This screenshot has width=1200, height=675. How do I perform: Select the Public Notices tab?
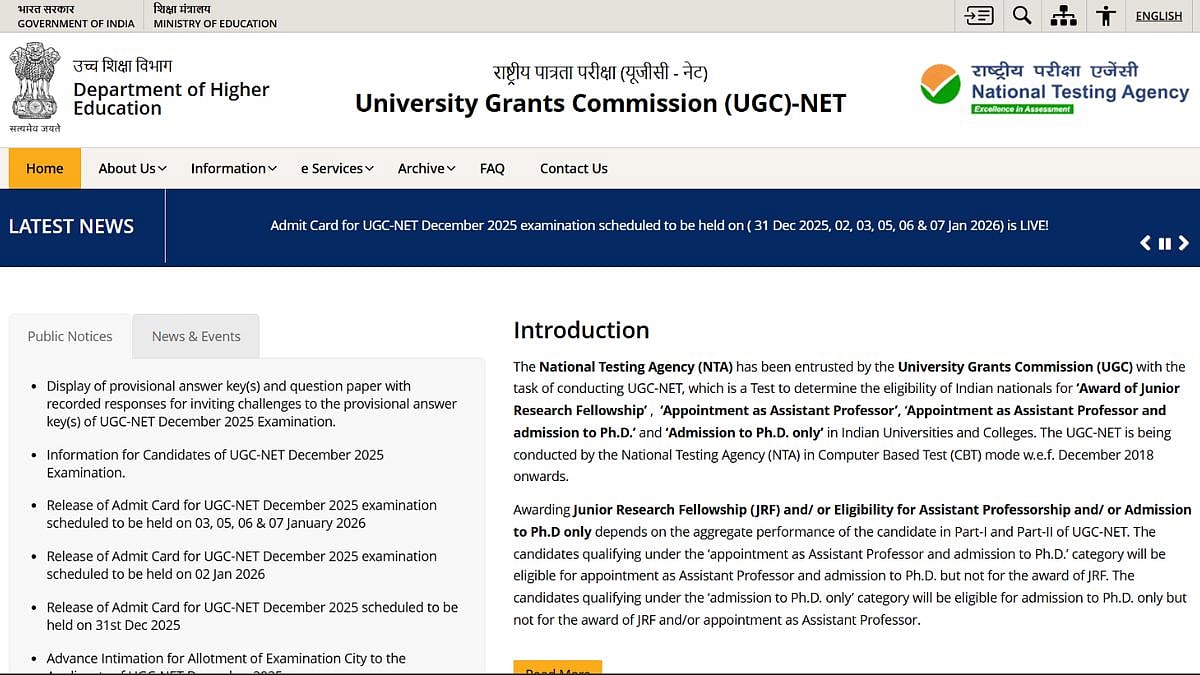click(x=70, y=336)
